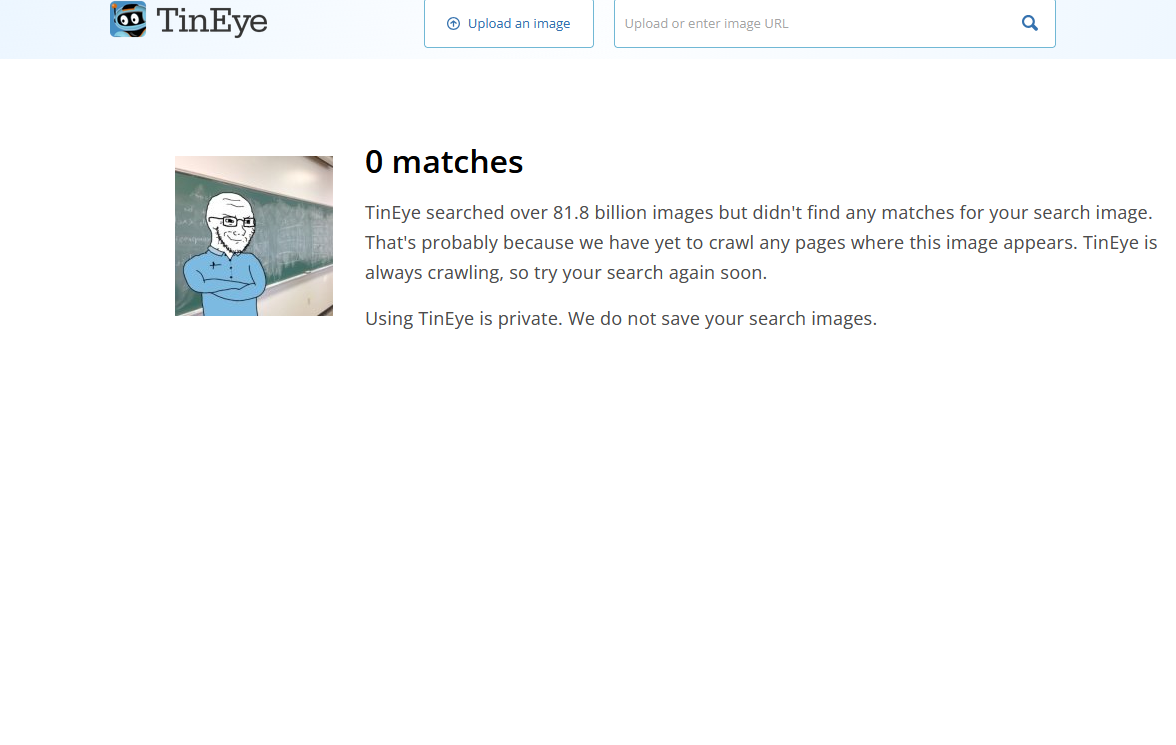The height and width of the screenshot is (745, 1176).
Task: Click the circled upload arrow icon
Action: tap(453, 23)
